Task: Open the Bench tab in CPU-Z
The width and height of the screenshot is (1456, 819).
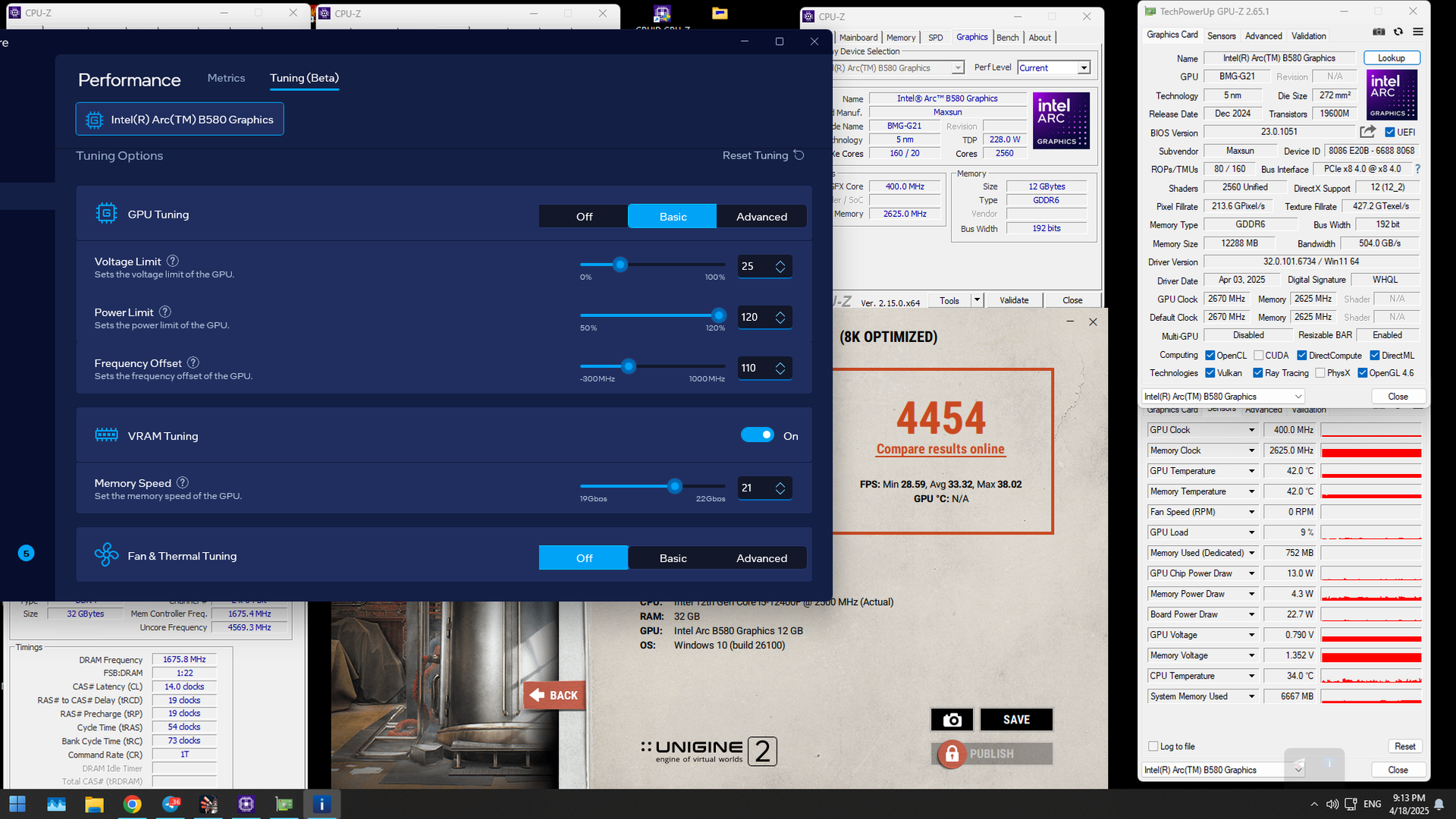Action: coord(1007,37)
